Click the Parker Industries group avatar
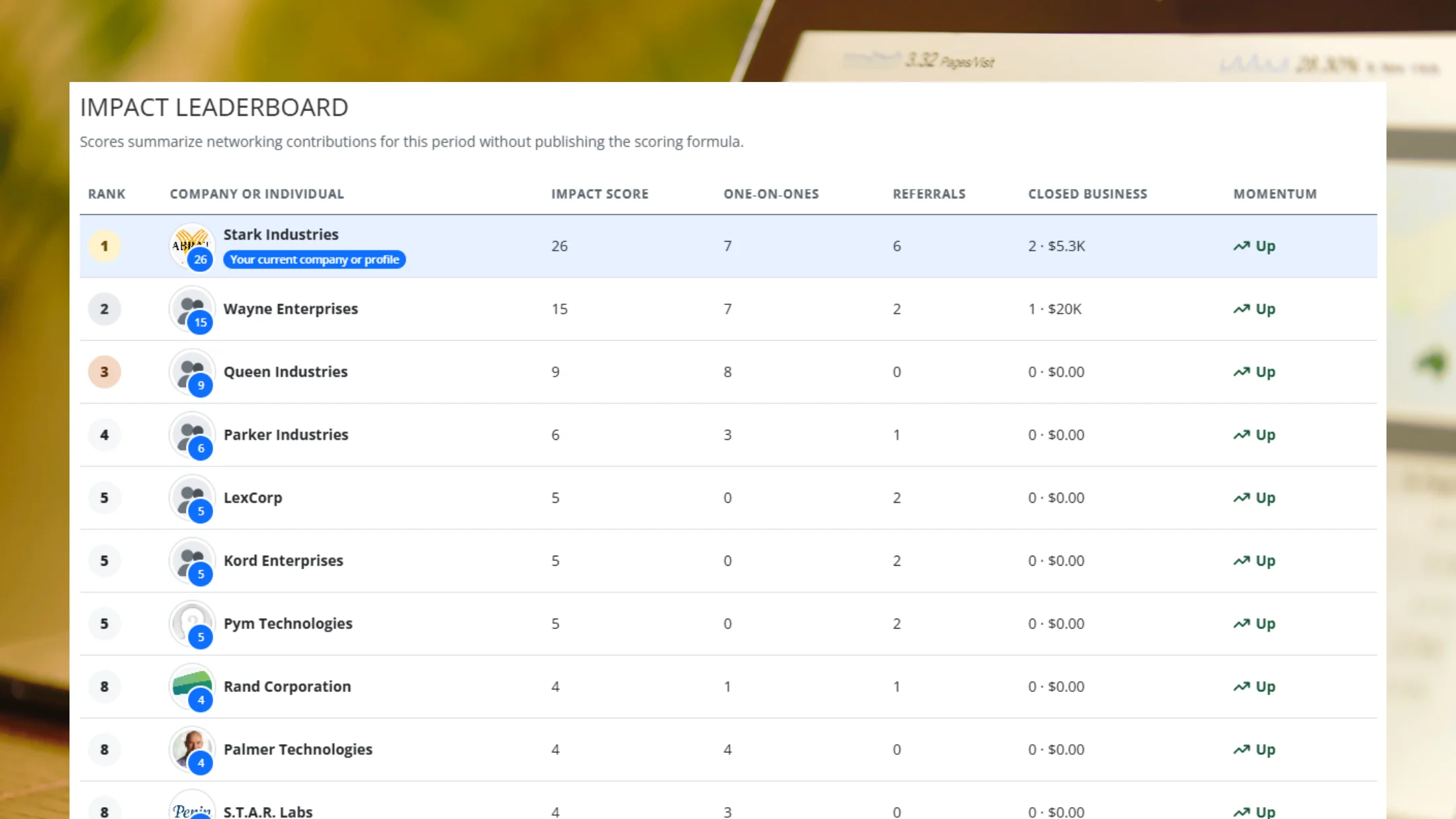 192,435
